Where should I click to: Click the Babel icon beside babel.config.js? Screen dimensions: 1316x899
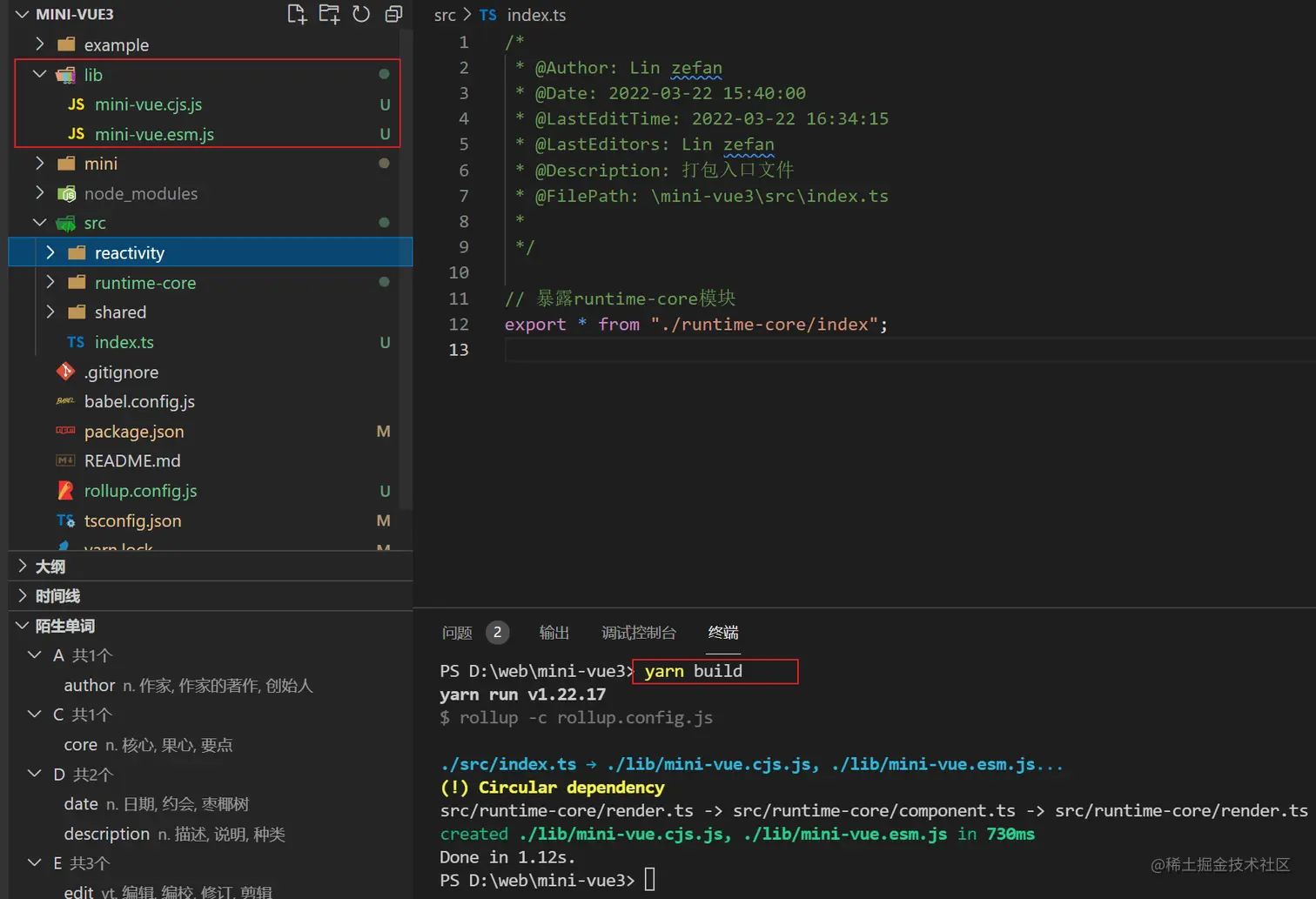(65, 401)
